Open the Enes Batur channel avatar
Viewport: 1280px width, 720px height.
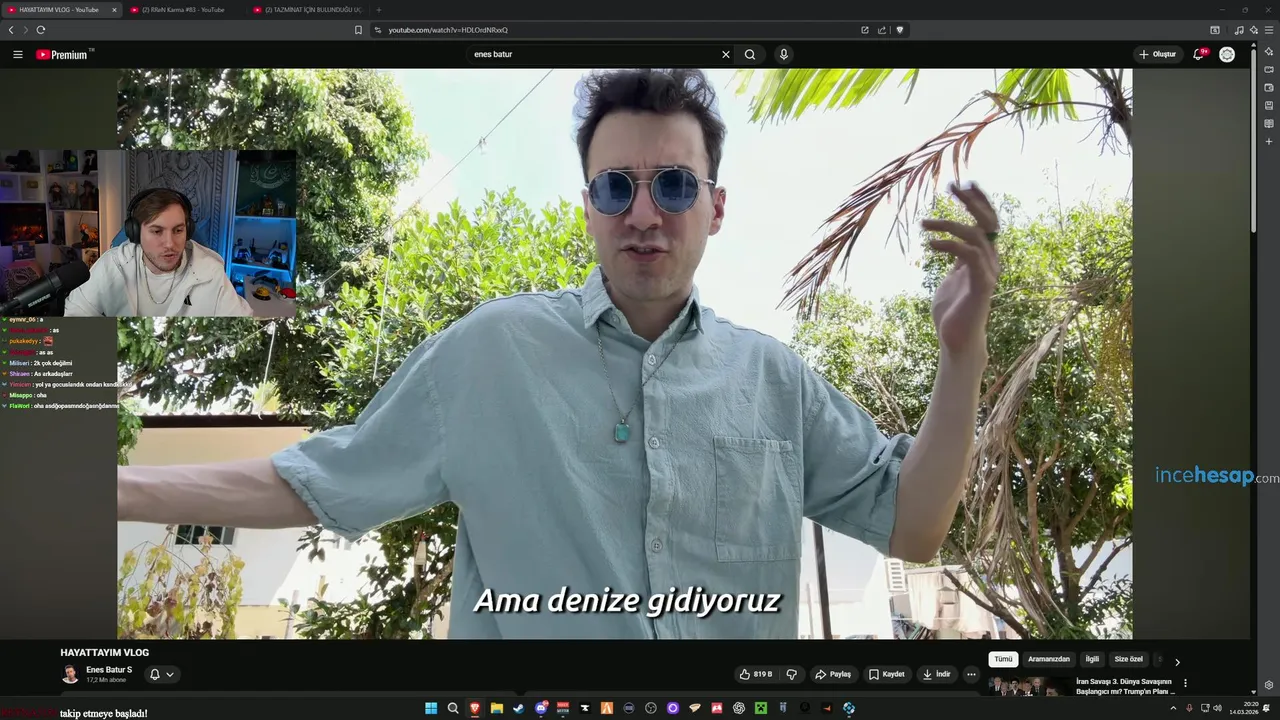tap(70, 674)
